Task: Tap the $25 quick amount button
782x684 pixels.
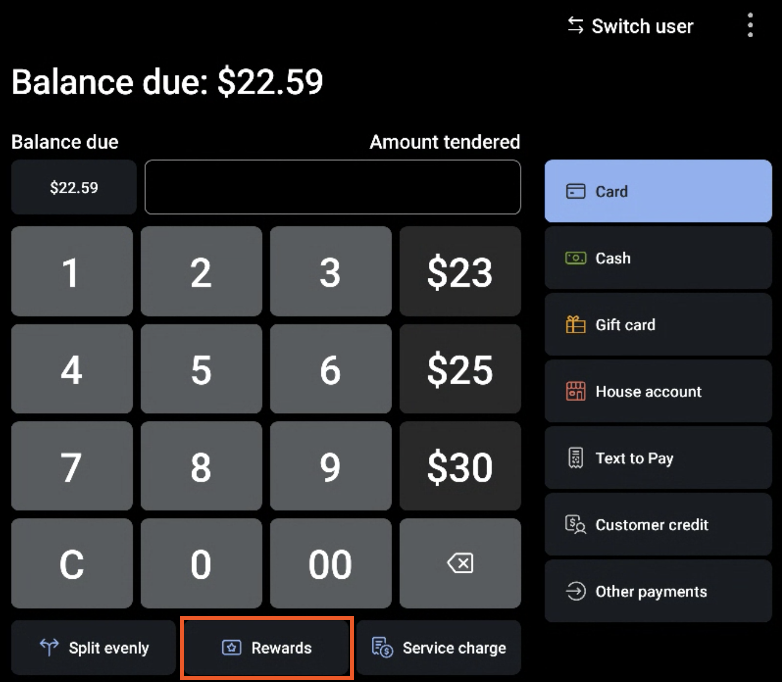Action: pyautogui.click(x=460, y=371)
